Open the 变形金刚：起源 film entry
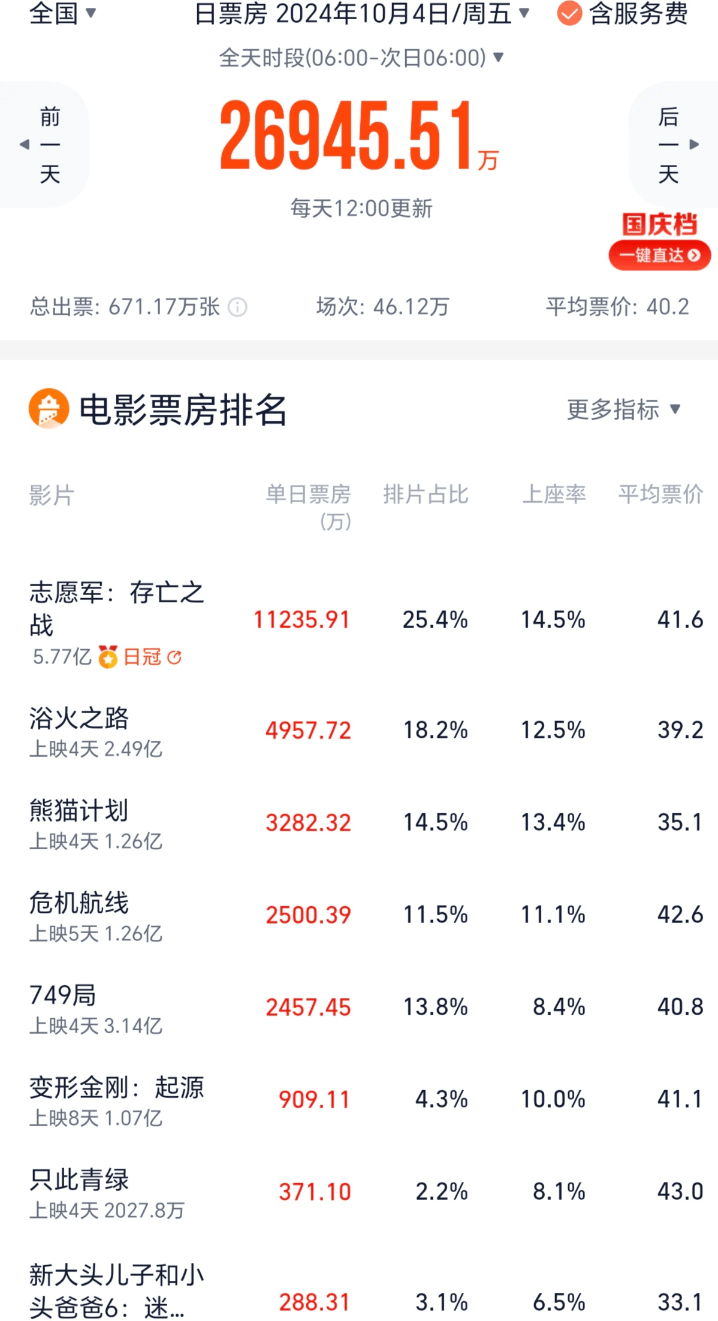 coord(117,1087)
